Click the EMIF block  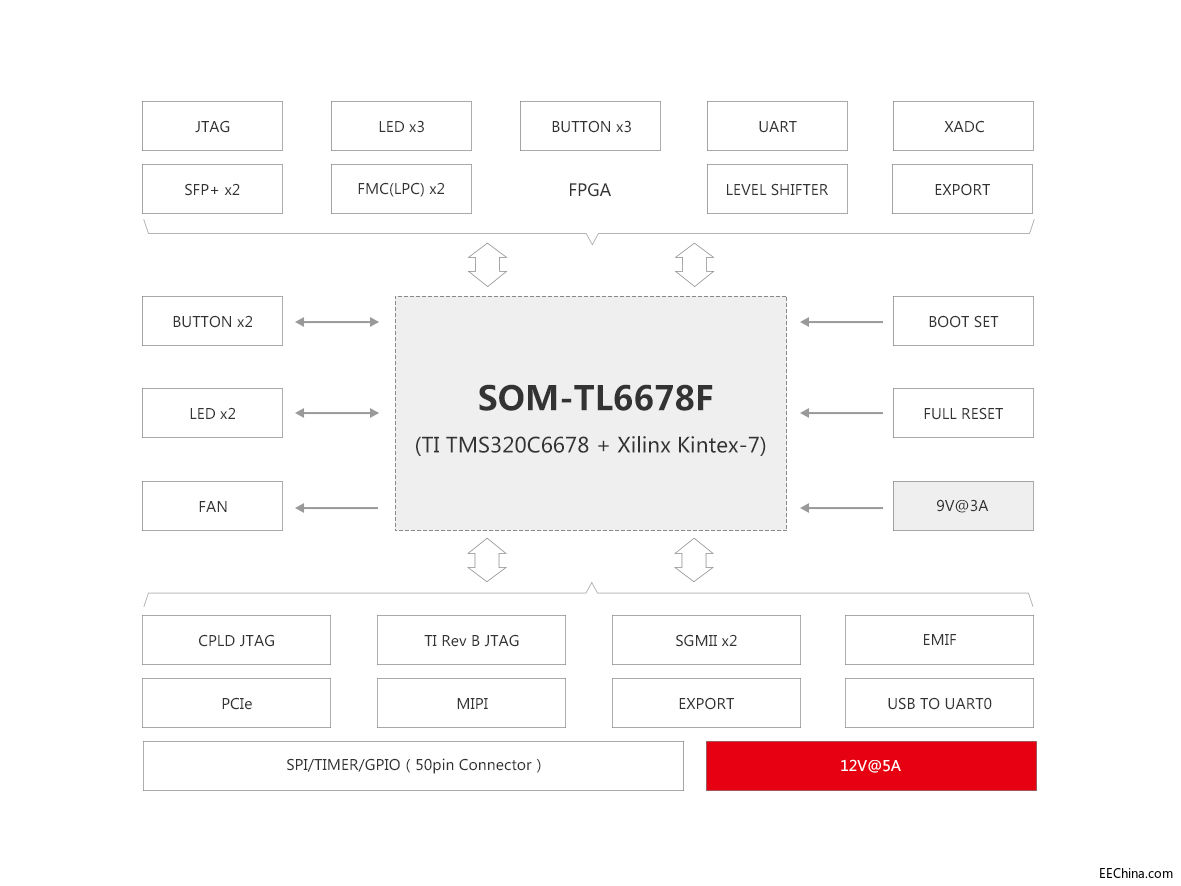click(x=939, y=640)
